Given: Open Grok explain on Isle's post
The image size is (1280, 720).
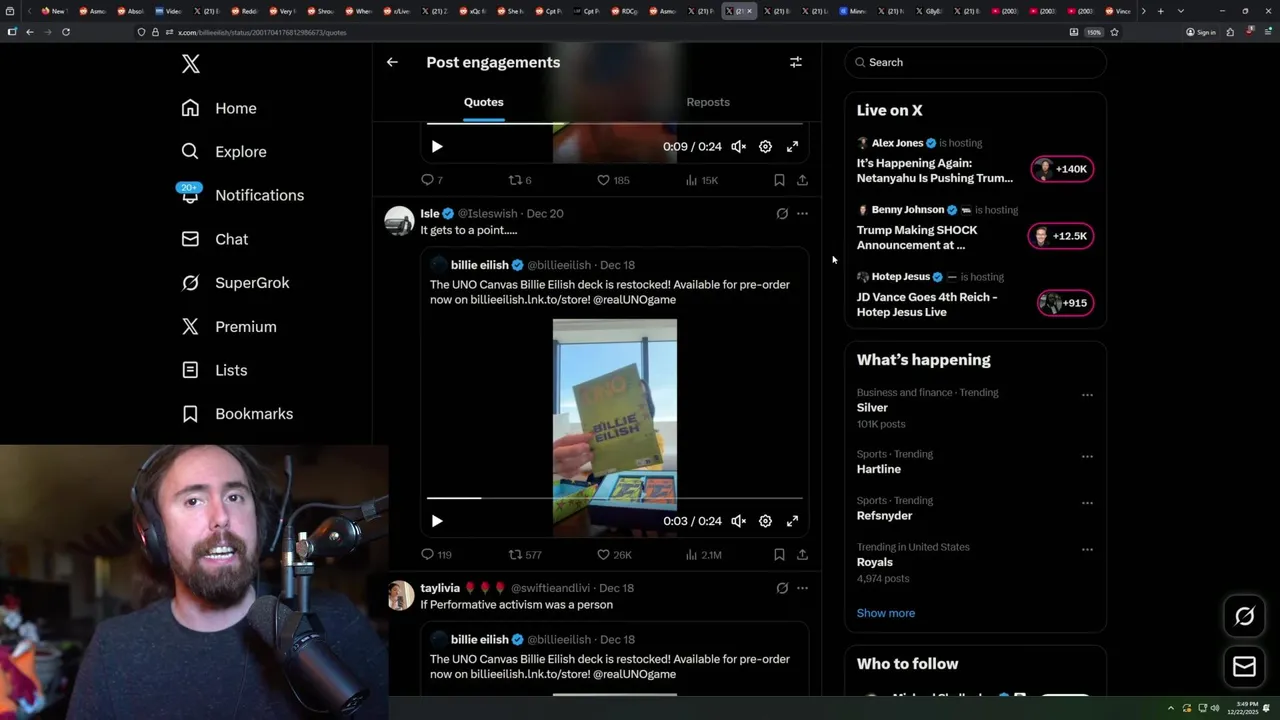Looking at the screenshot, I should (782, 213).
